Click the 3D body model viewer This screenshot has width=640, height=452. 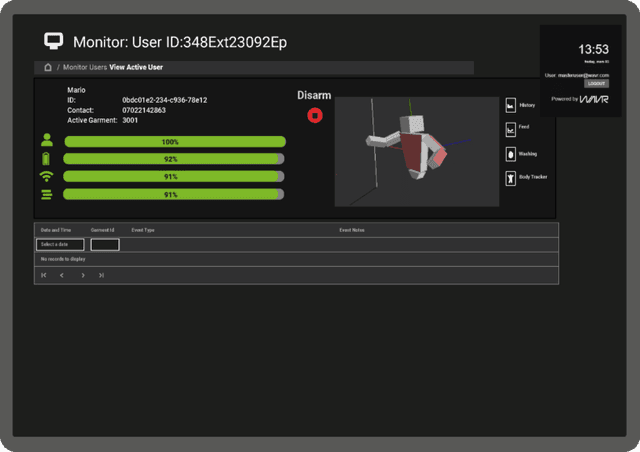click(x=416, y=151)
